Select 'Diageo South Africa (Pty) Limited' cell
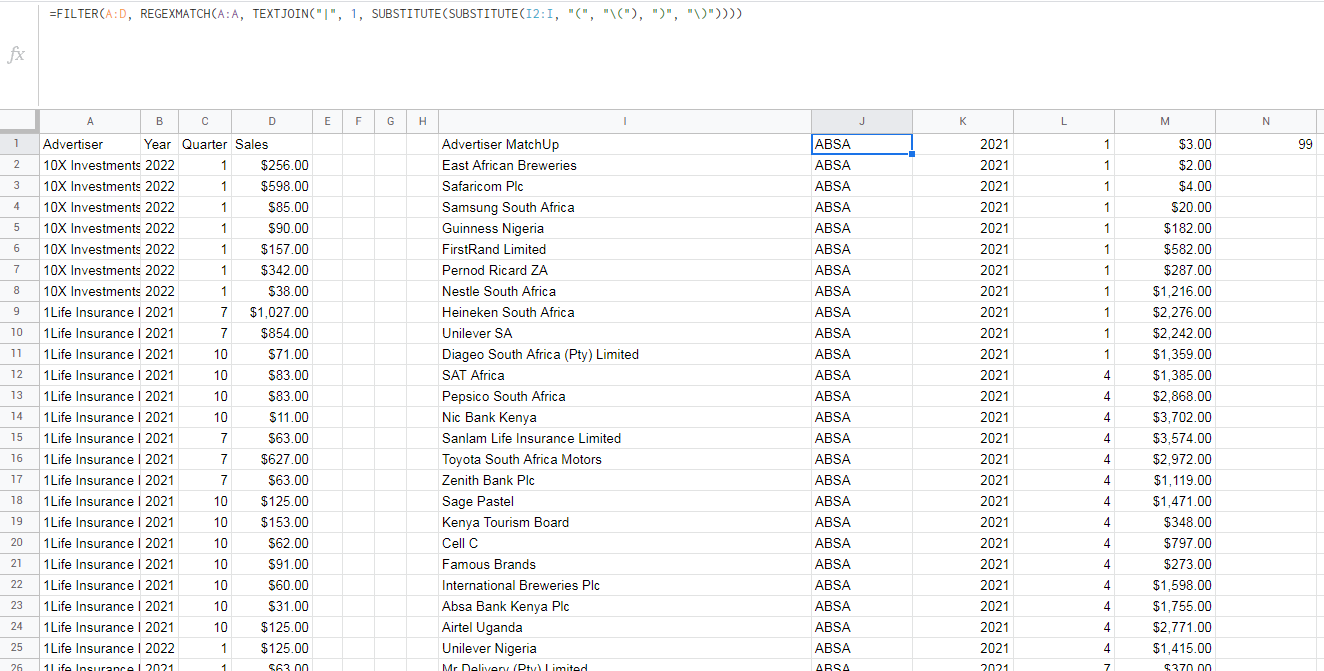This screenshot has height=671, width=1324. pyautogui.click(x=625, y=354)
